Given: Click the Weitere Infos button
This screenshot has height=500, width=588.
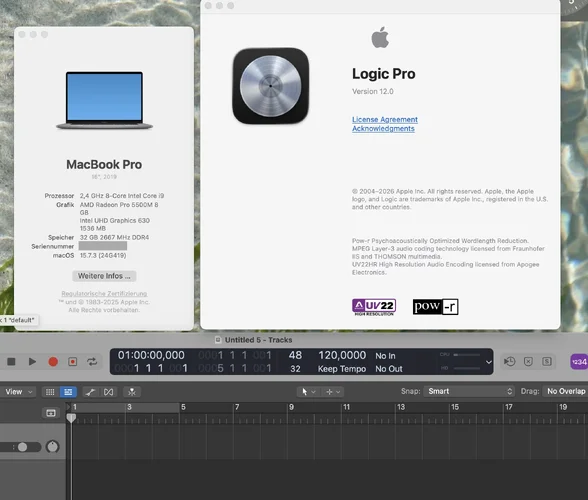Looking at the screenshot, I should click(104, 276).
